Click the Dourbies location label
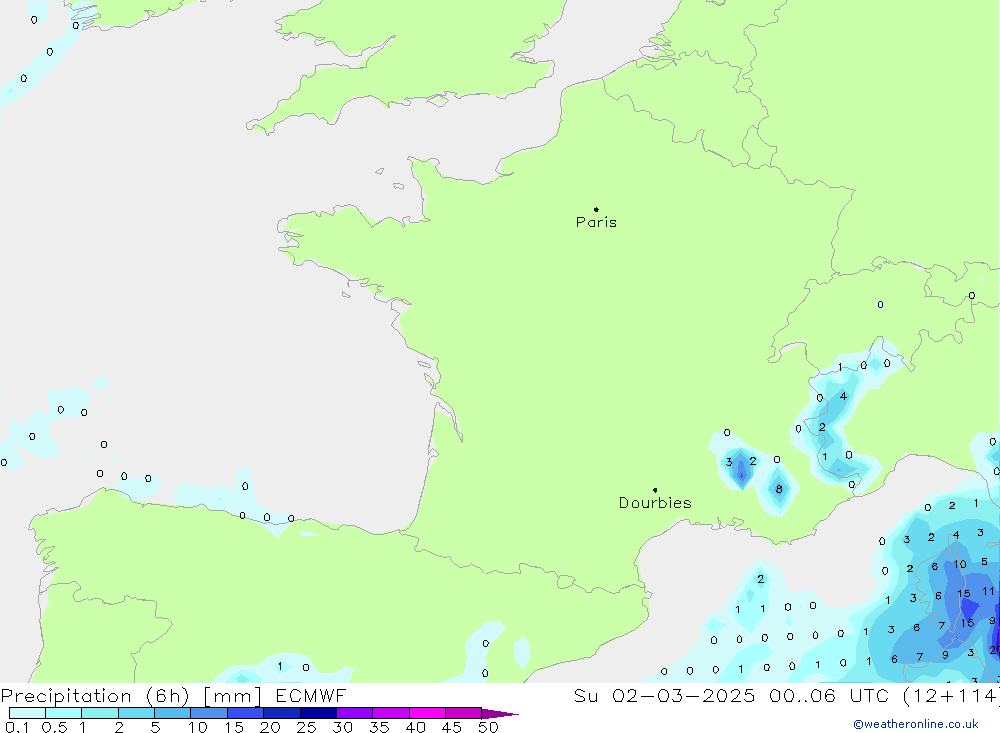 pos(655,503)
